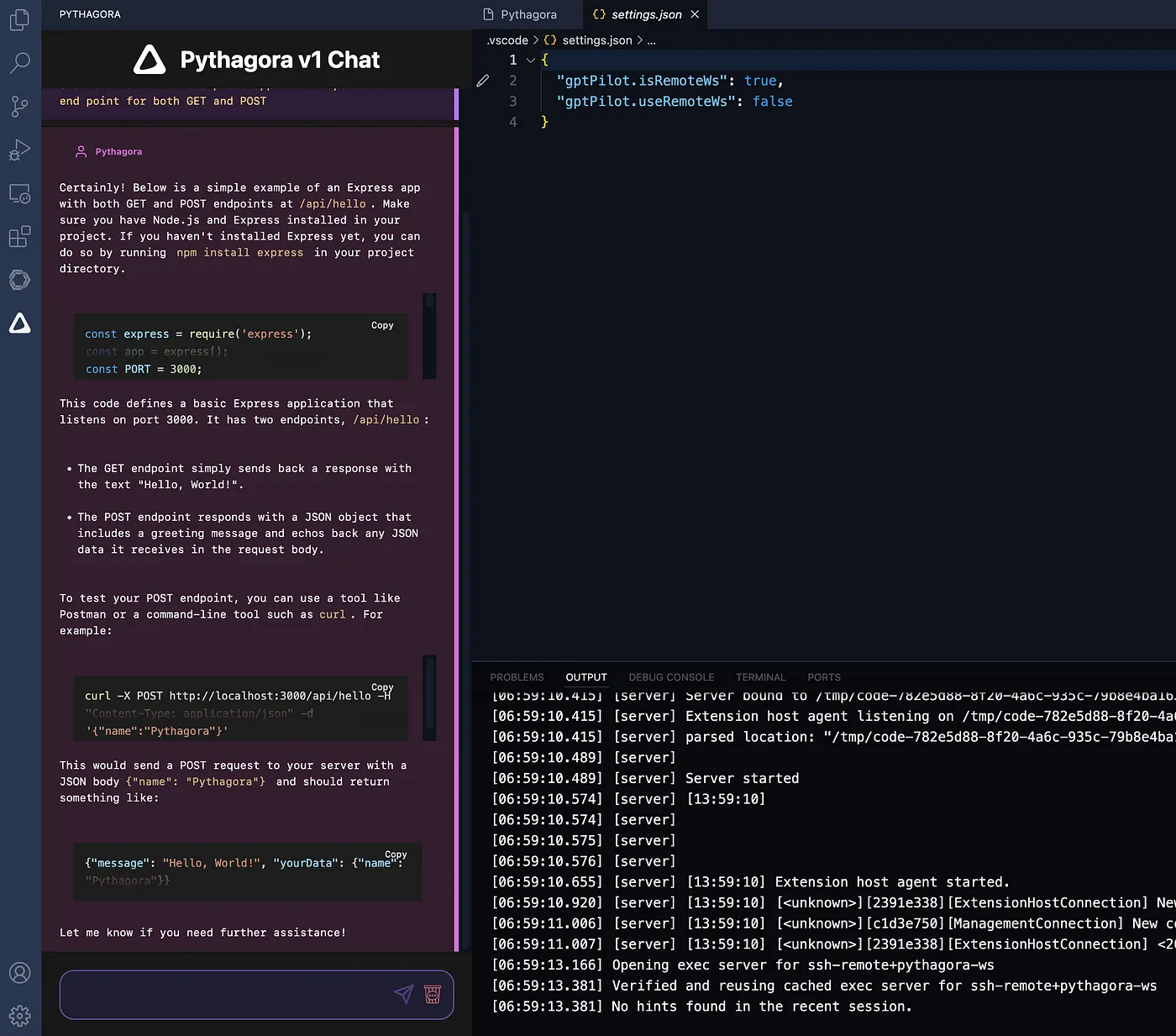Click the "gptPilot.isRemoteWs" key
Viewport: 1176px width, 1036px height.
click(x=642, y=81)
